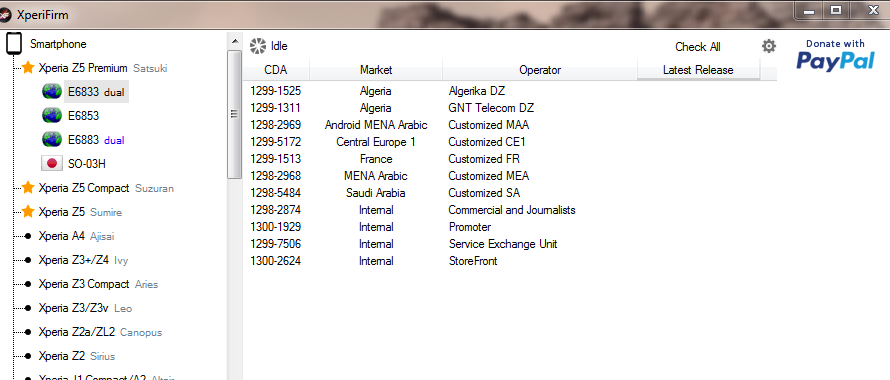Expand Xperia Z2 Sirius

coord(77,356)
